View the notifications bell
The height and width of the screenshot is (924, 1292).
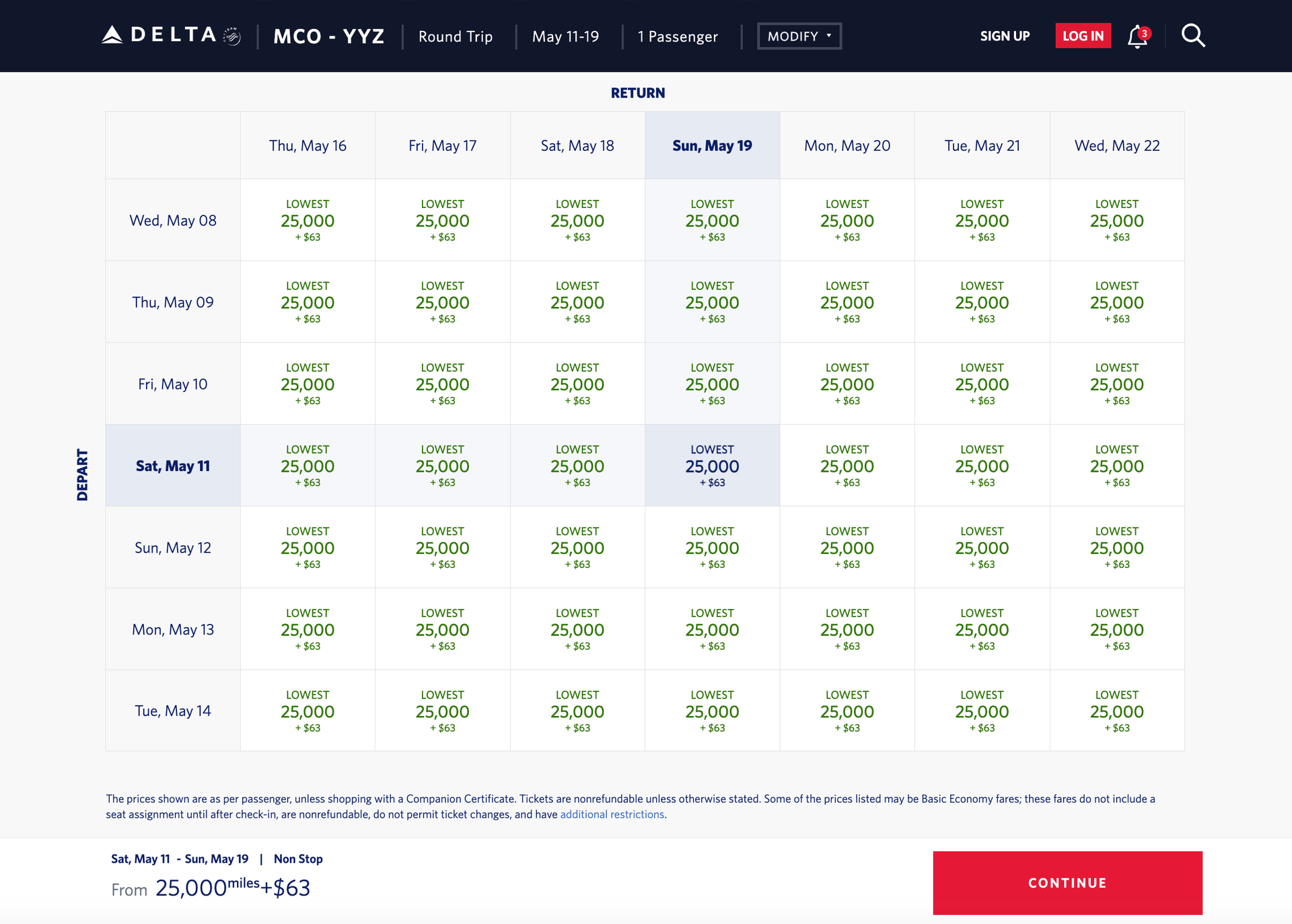1135,37
